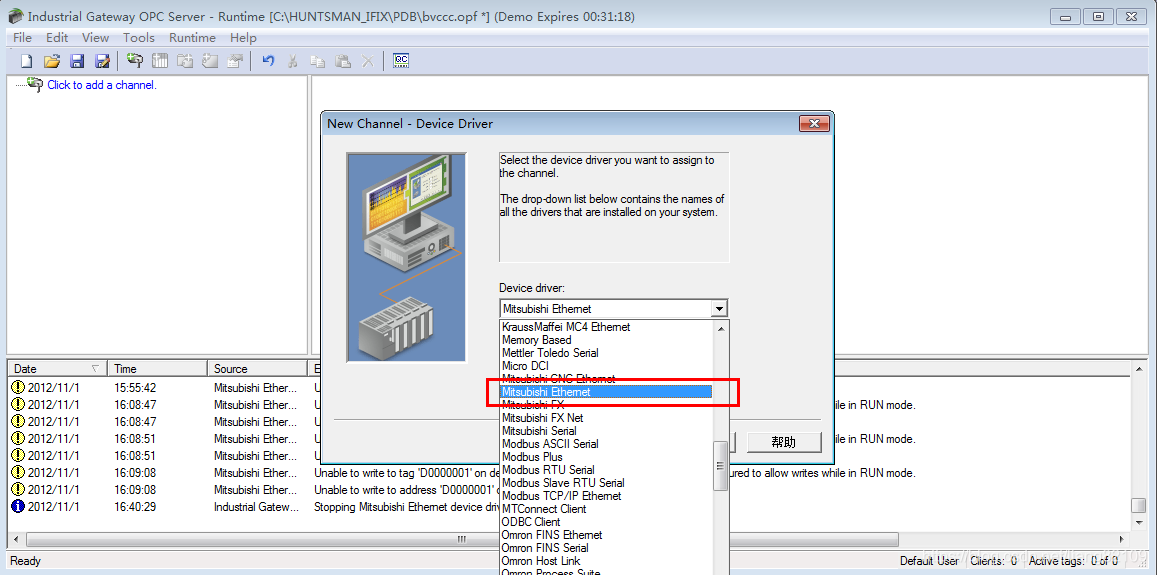Click the New Device toolbar icon
Viewport: 1157px width, 575px height.
tap(160, 61)
